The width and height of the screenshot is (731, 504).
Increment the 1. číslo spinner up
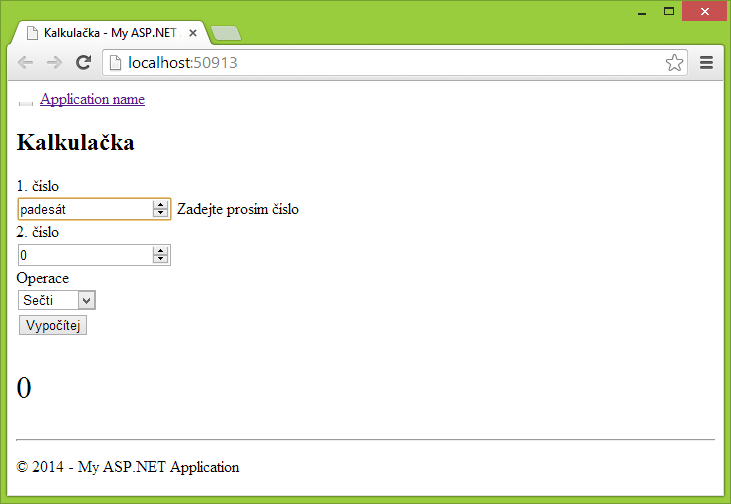tap(160, 205)
